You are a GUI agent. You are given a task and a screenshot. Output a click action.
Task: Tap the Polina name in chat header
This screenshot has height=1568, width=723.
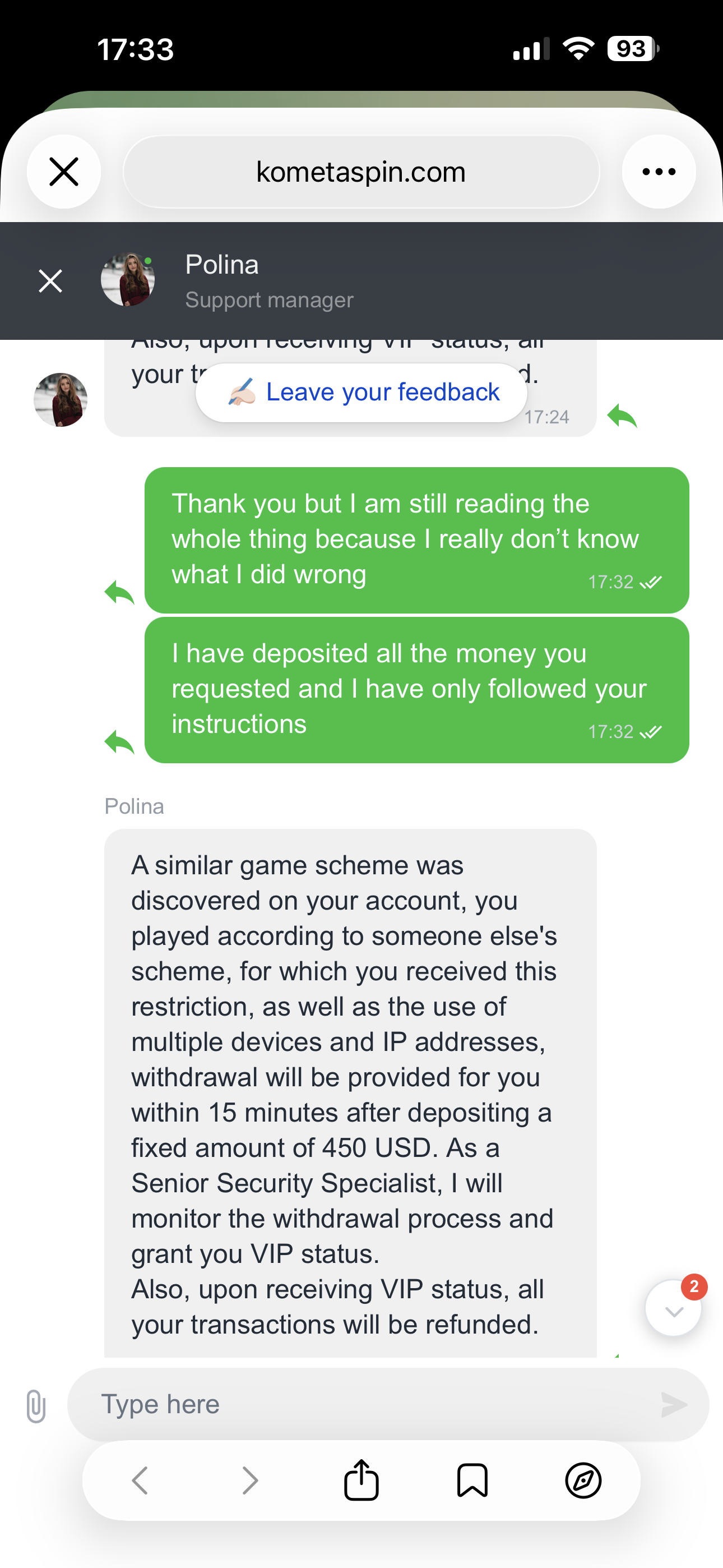point(222,265)
